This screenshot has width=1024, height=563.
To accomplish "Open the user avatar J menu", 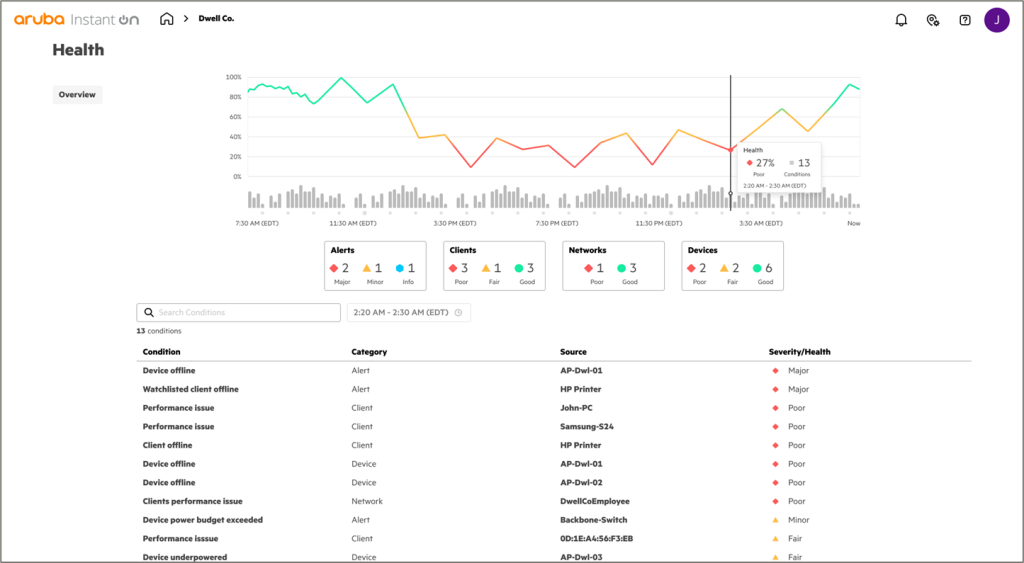I will pyautogui.click(x=996, y=20).
